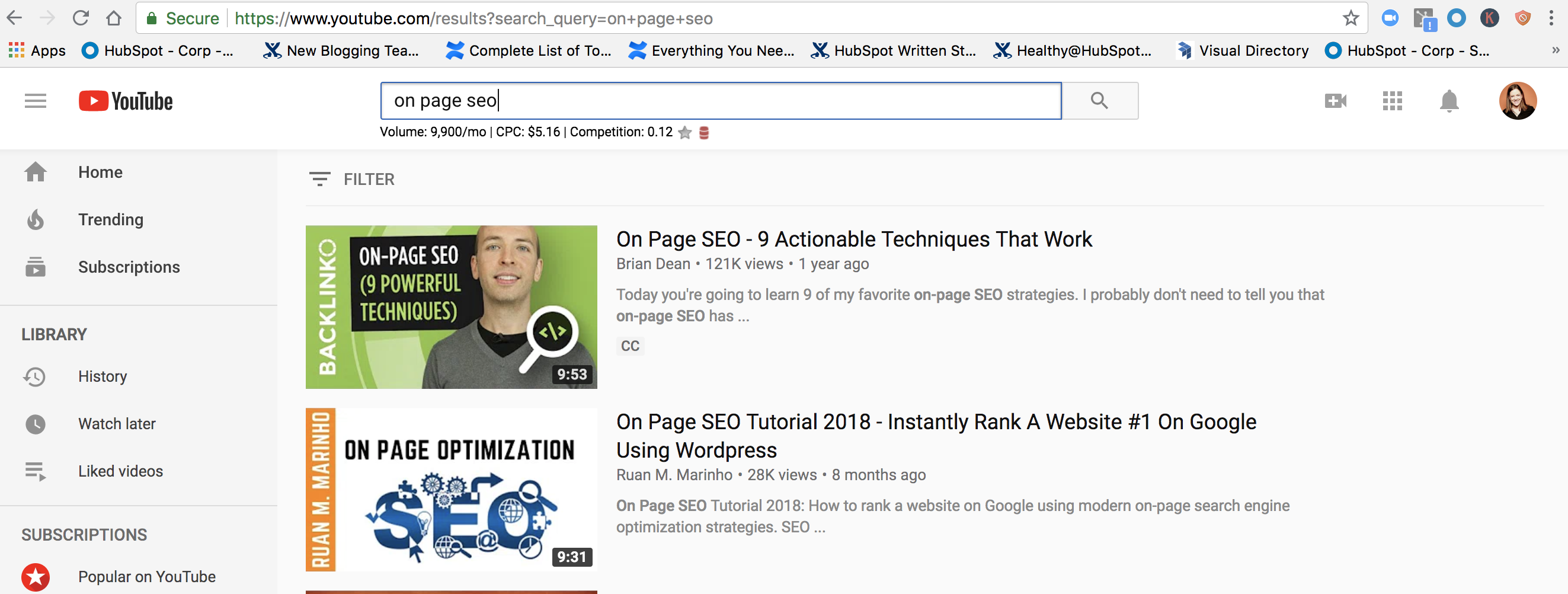Viewport: 1568px width, 594px height.
Task: Open the user profile avatar menu
Action: [1517, 101]
